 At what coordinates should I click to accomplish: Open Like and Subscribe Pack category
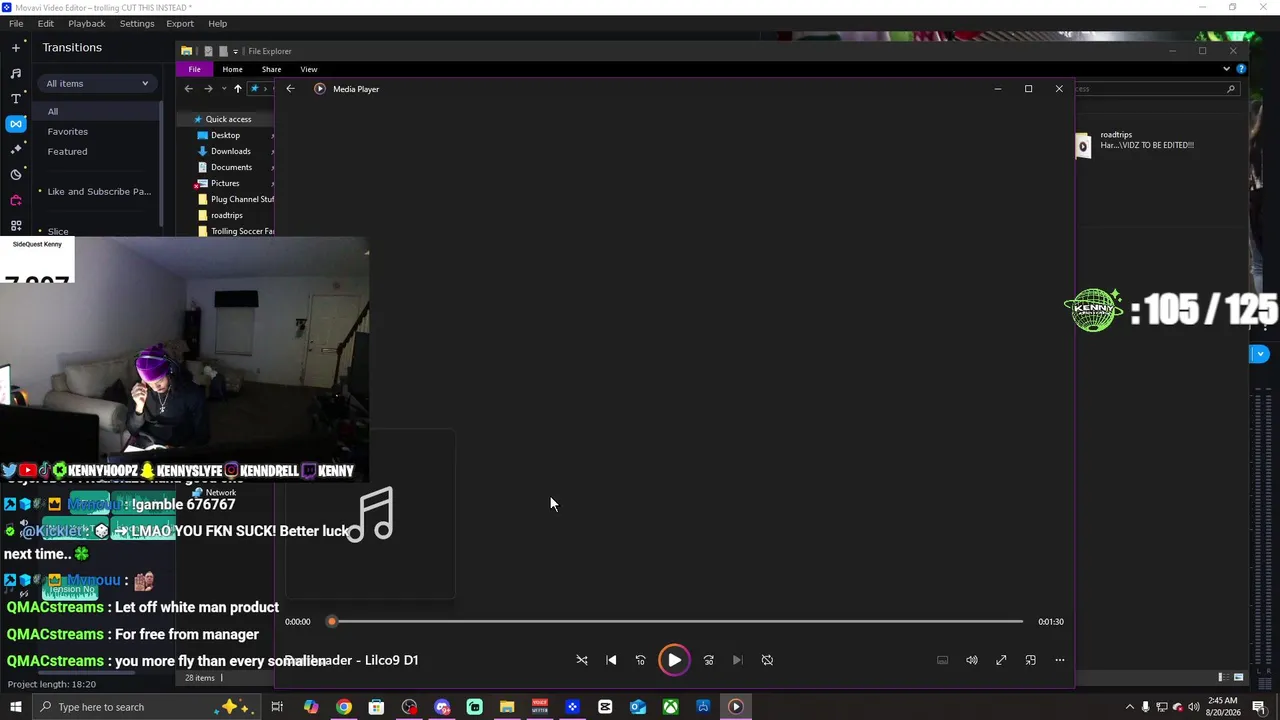click(99, 191)
